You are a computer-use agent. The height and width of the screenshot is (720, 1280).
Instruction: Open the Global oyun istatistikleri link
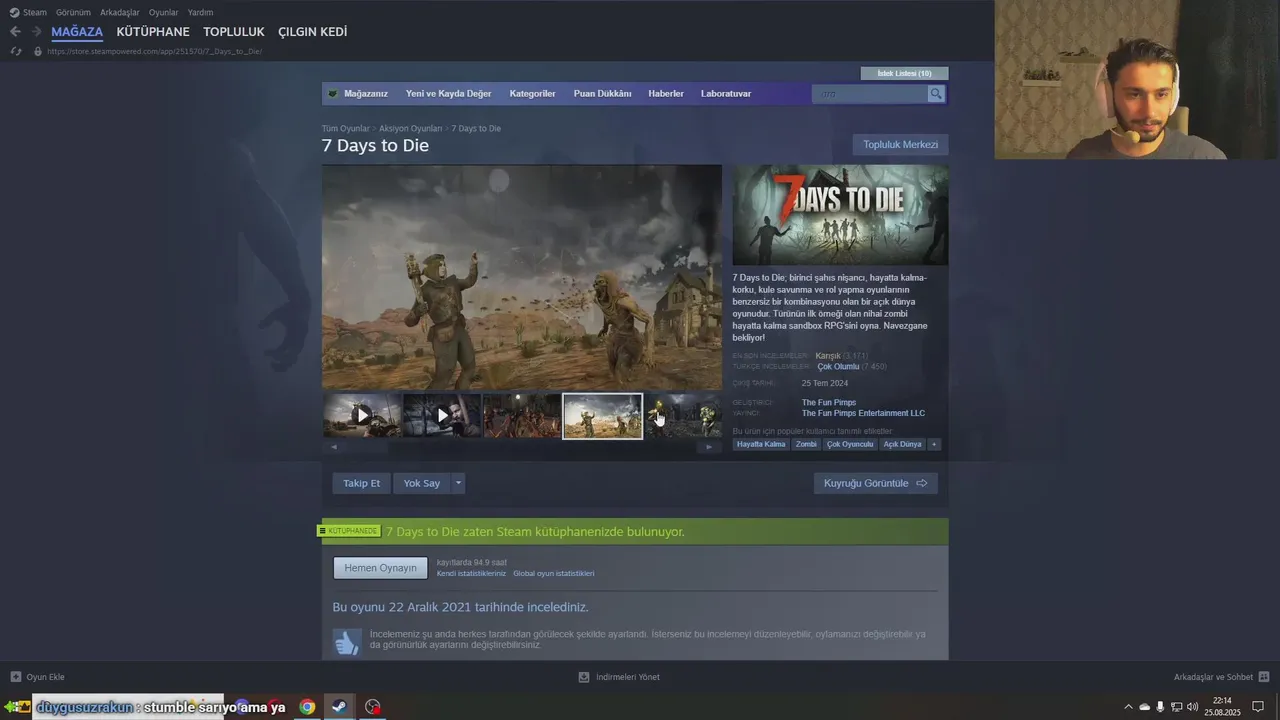(553, 574)
